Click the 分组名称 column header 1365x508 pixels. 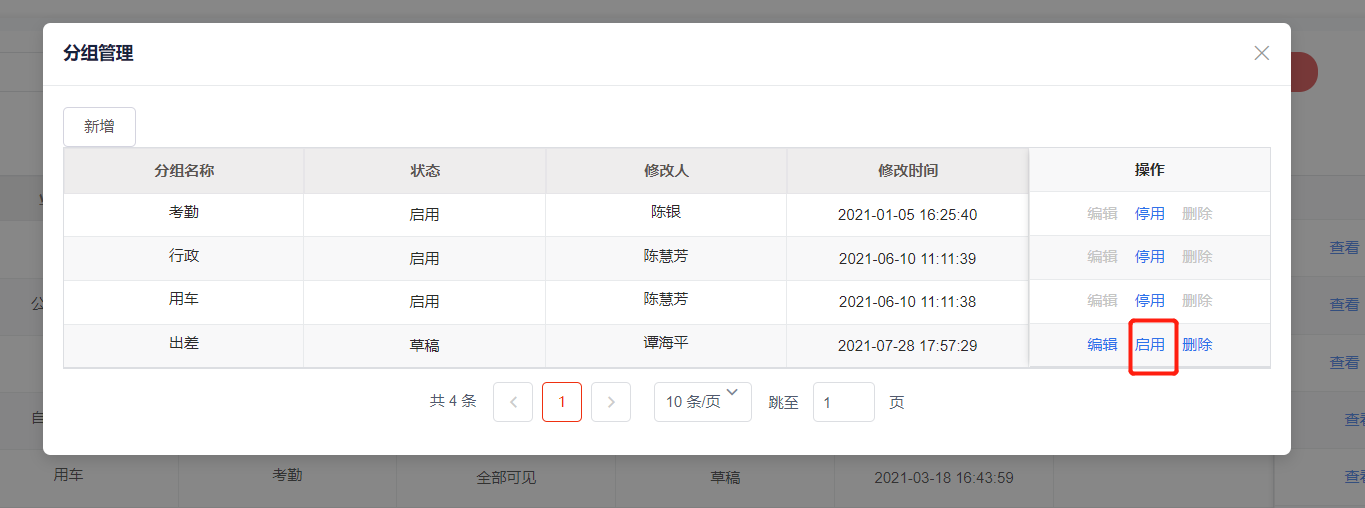coord(184,171)
